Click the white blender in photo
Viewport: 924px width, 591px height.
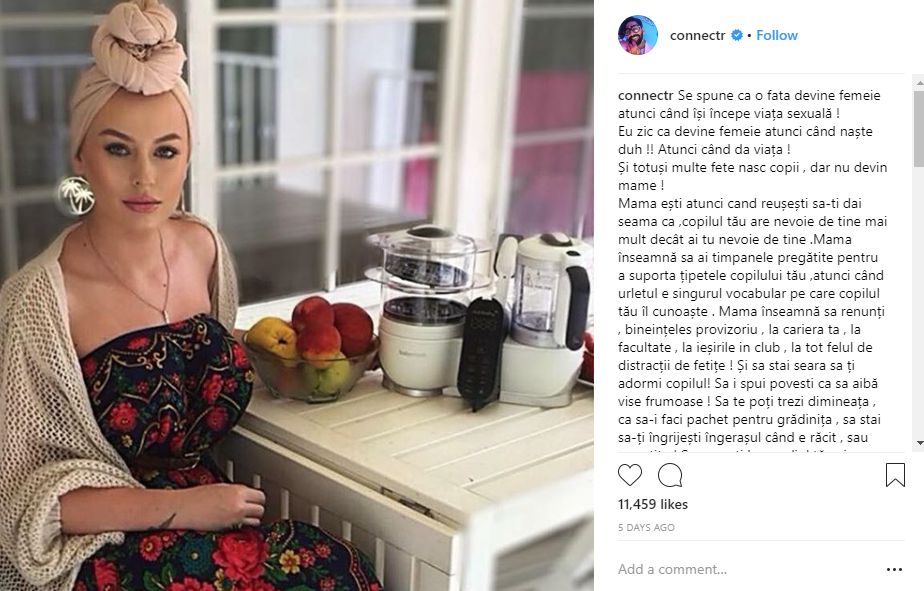[544, 321]
